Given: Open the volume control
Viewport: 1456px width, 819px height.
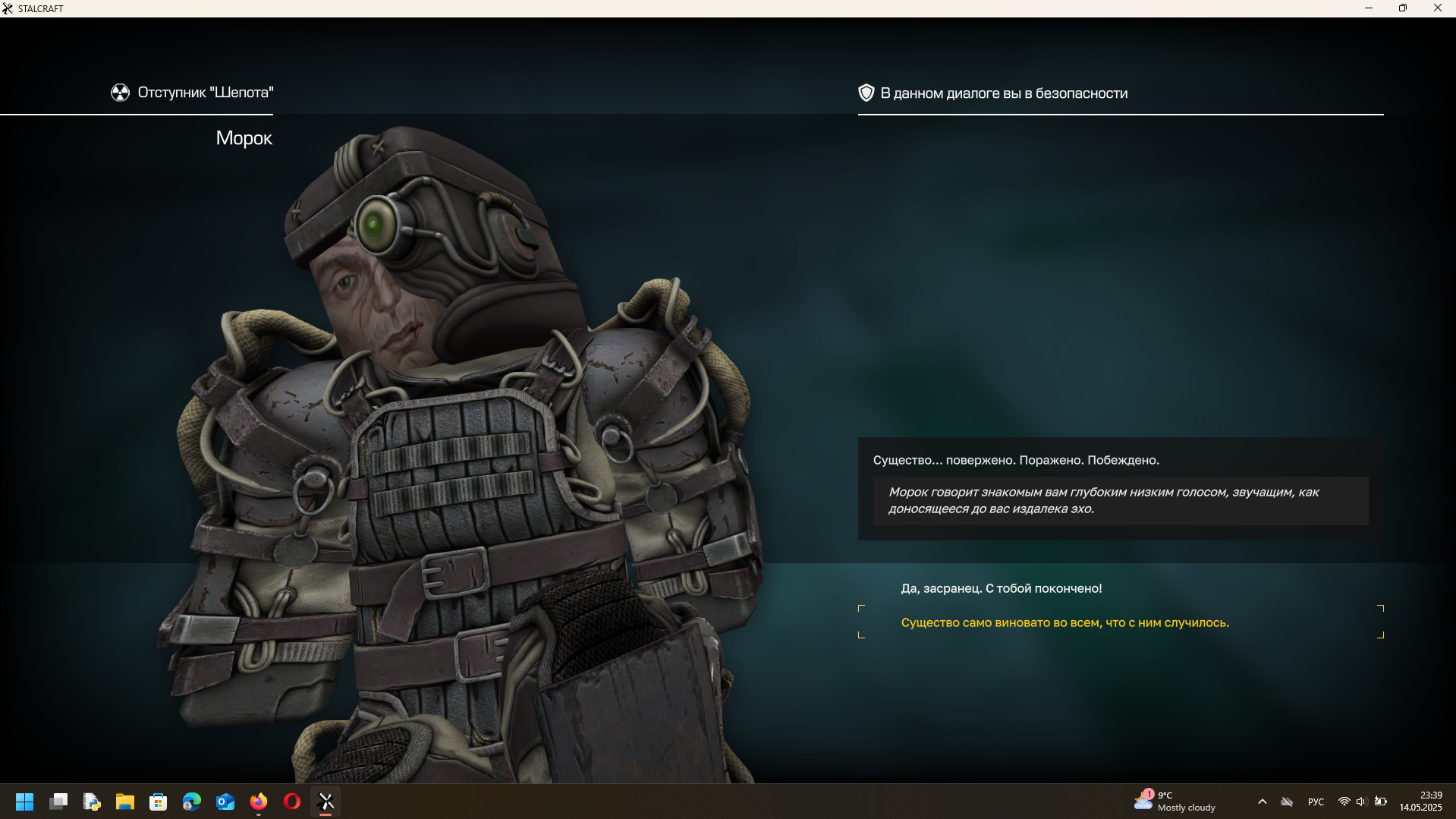Looking at the screenshot, I should pyautogui.click(x=1361, y=802).
